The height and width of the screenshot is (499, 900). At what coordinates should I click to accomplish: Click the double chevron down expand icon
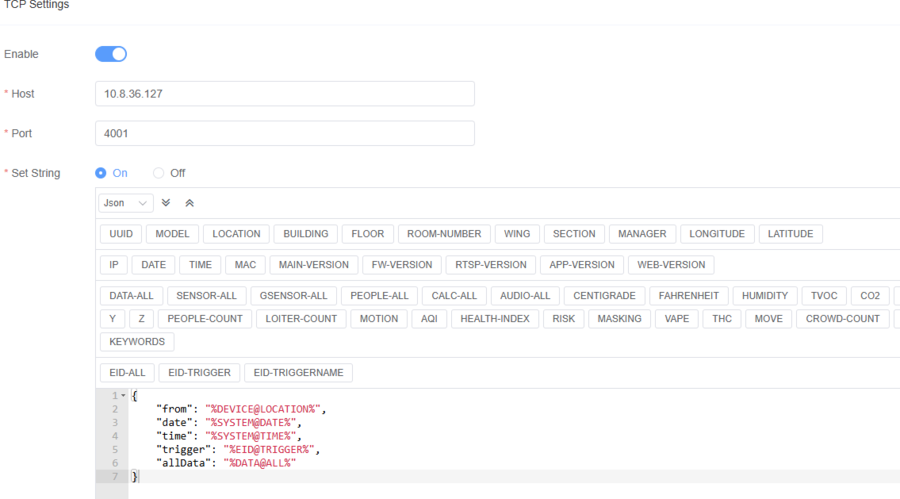166,203
